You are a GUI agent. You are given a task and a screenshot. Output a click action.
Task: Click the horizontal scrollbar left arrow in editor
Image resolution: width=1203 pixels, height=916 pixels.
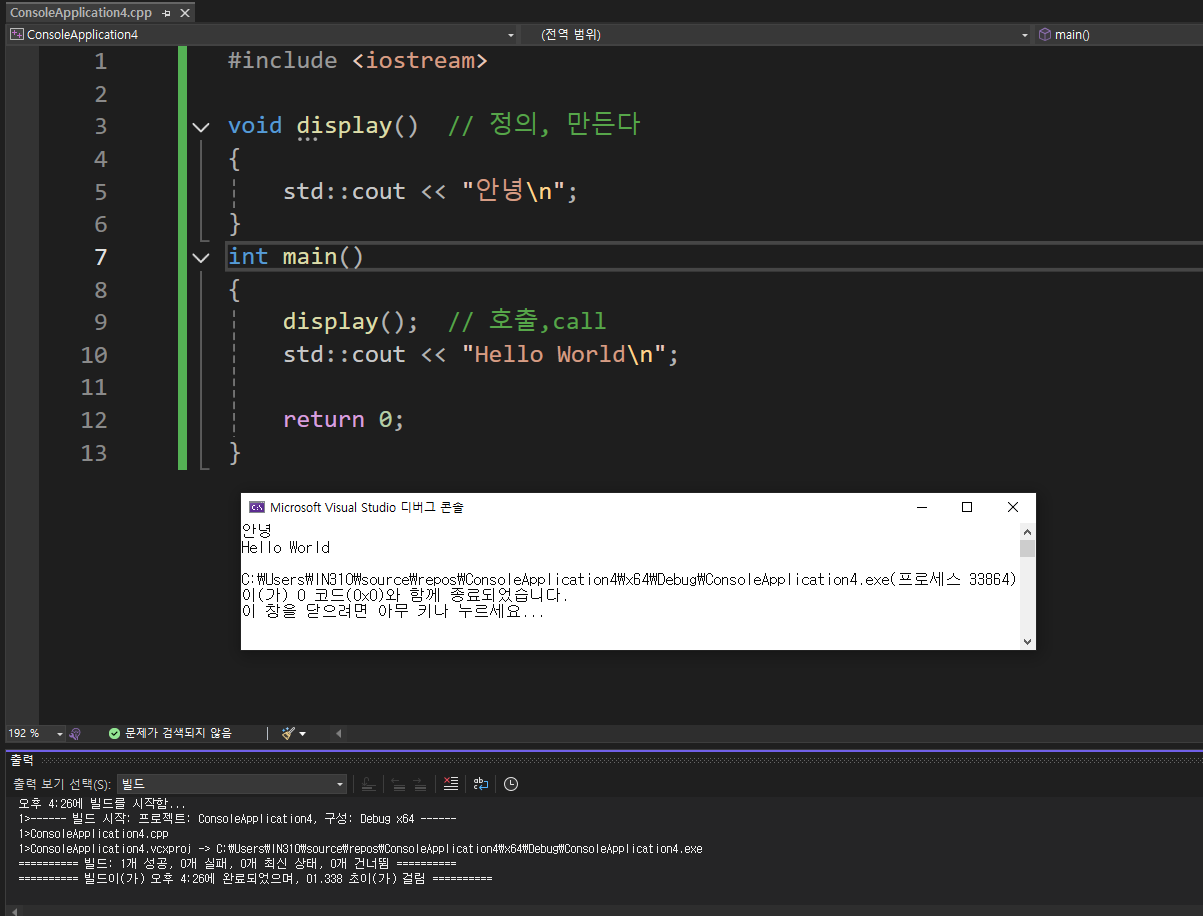coord(337,734)
